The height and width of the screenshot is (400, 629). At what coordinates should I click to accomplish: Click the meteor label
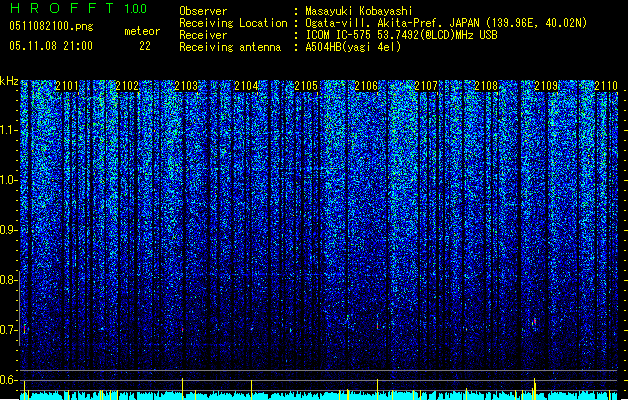142,31
